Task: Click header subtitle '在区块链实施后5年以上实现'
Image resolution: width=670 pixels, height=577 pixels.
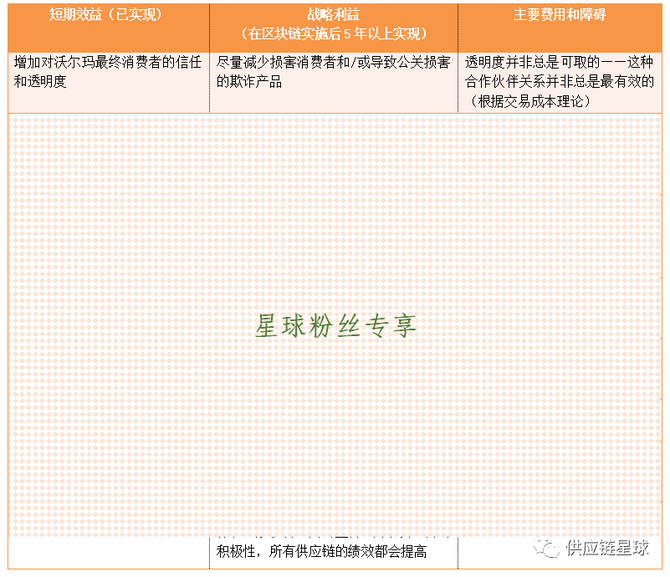Action: [x=333, y=34]
